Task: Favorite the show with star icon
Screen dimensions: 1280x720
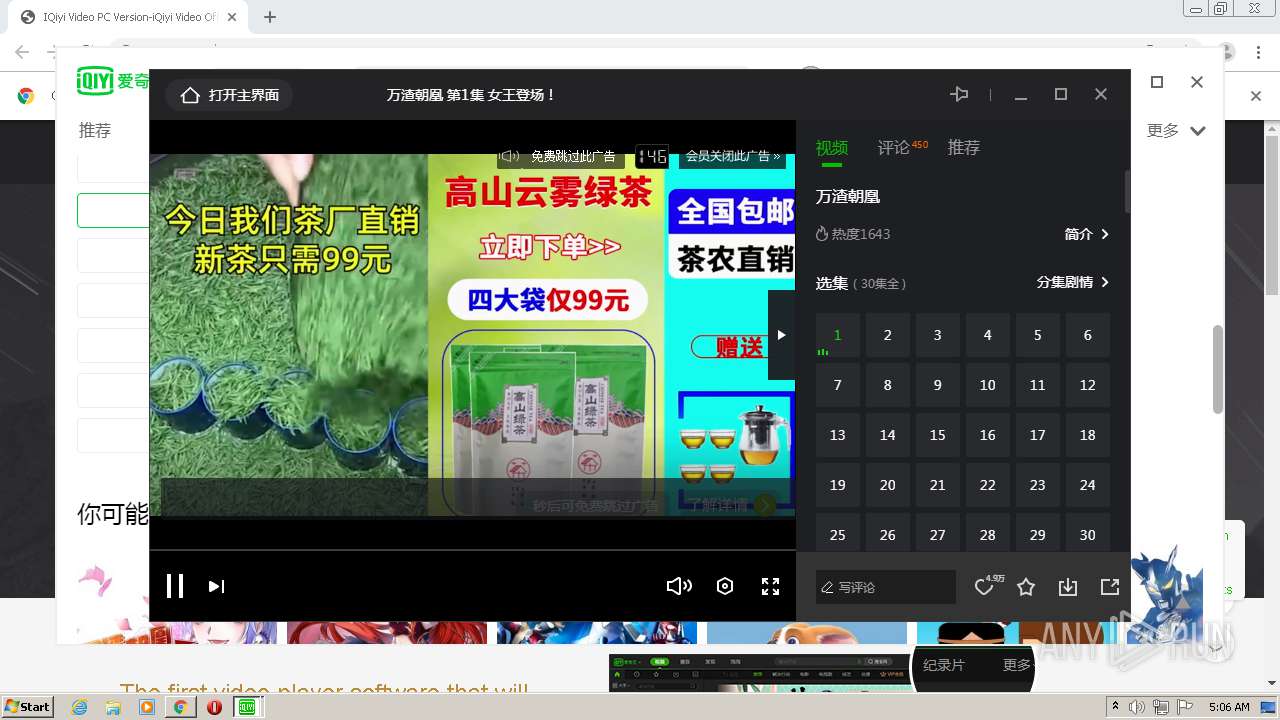Action: pos(1026,587)
